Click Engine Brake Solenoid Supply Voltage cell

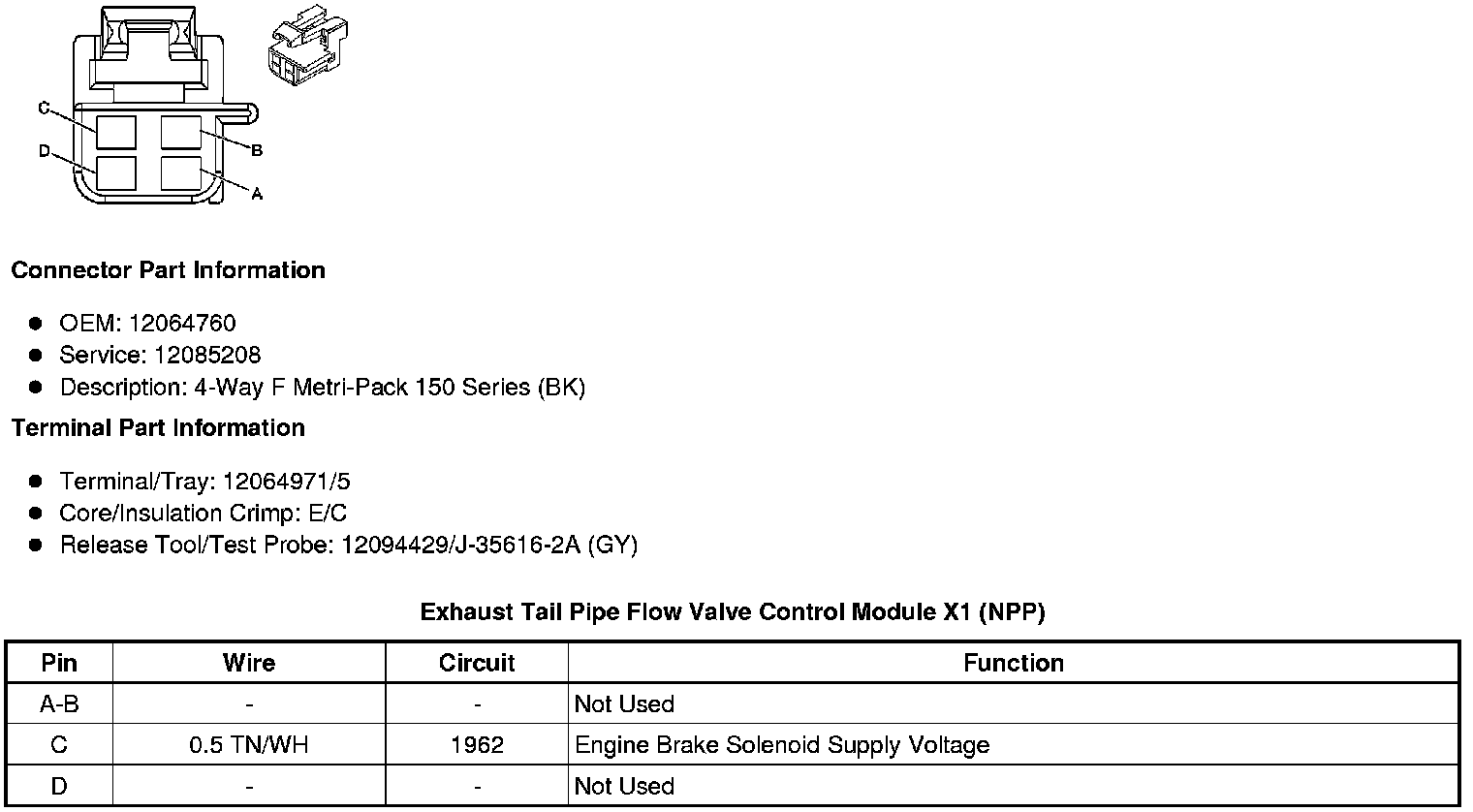pos(782,745)
